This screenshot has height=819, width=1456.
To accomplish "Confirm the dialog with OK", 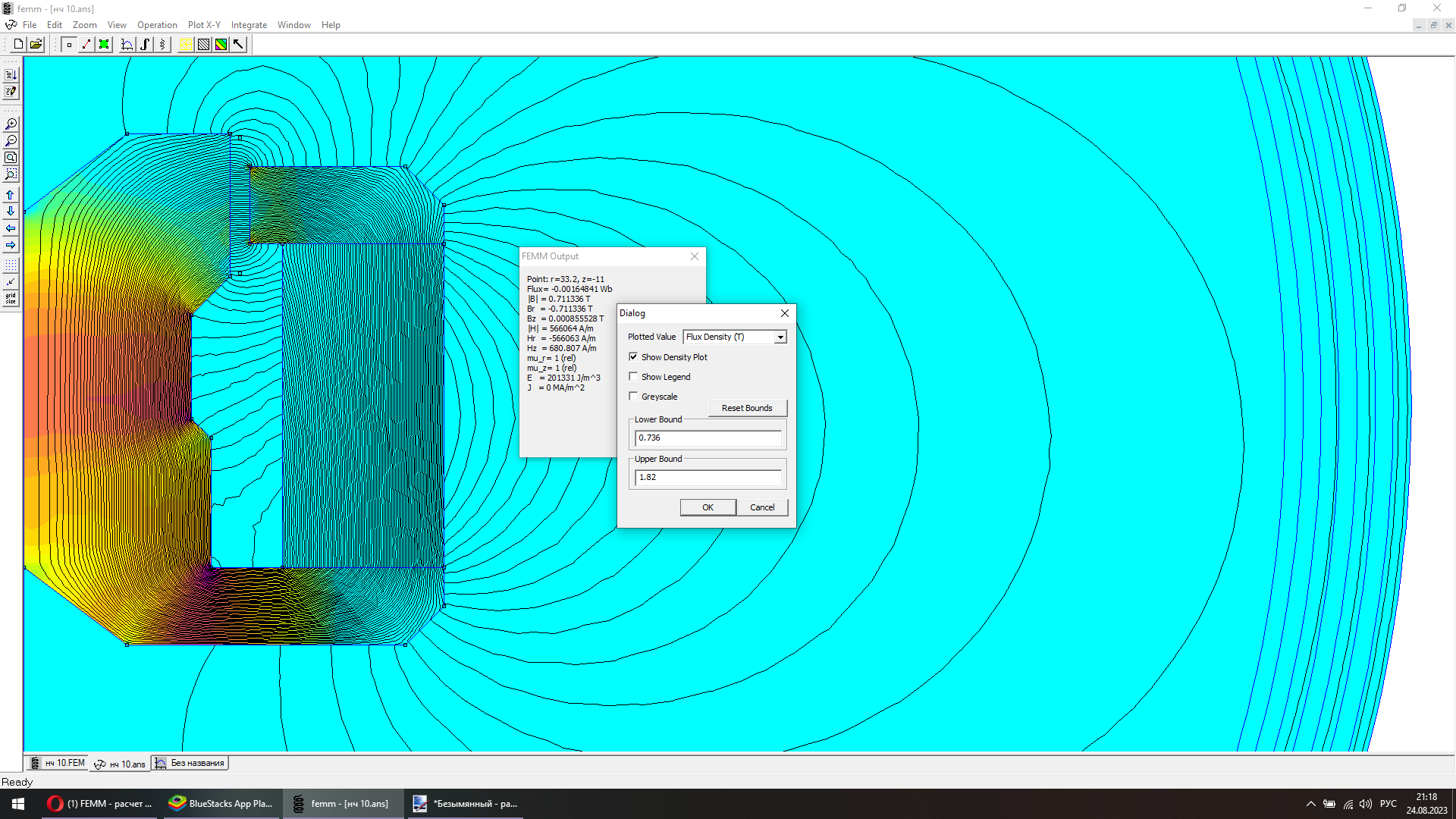I will point(708,507).
